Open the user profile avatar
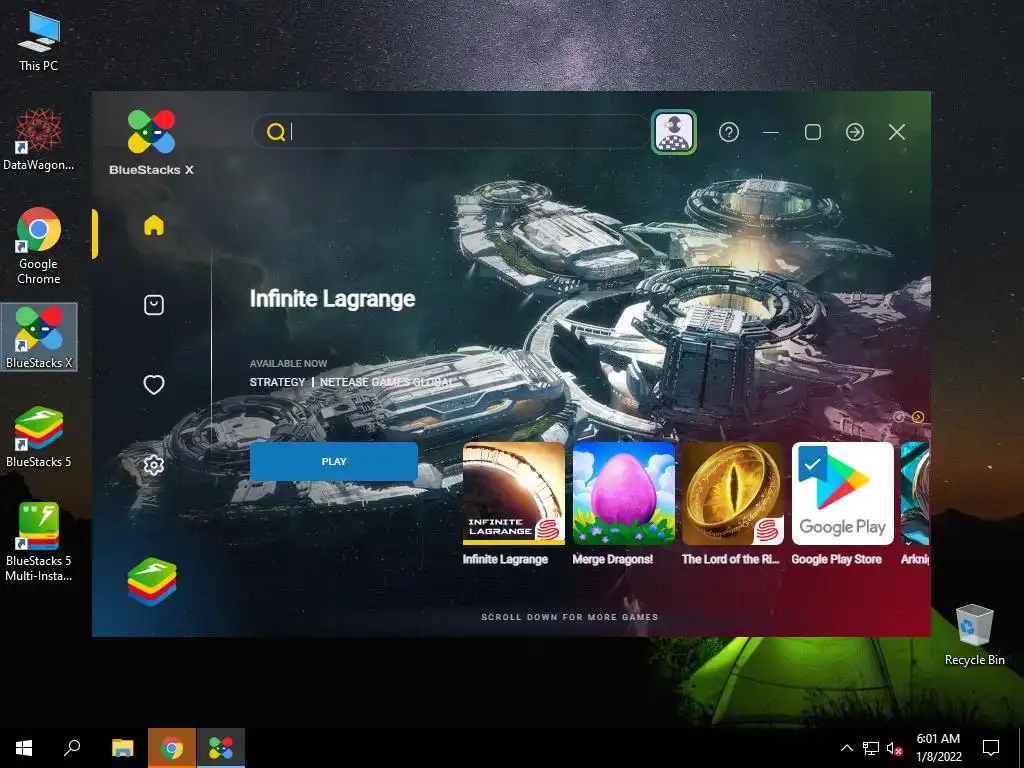This screenshot has height=768, width=1024. coord(673,132)
